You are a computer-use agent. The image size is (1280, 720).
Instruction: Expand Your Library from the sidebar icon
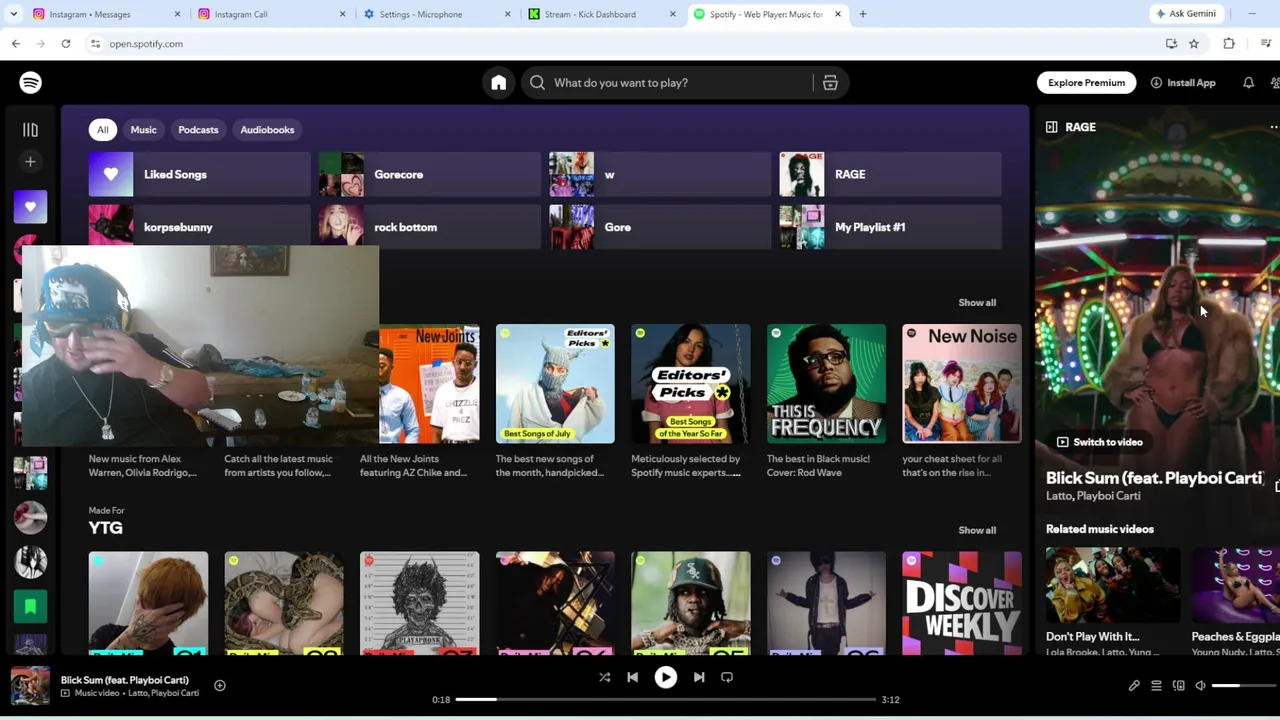(x=30, y=130)
